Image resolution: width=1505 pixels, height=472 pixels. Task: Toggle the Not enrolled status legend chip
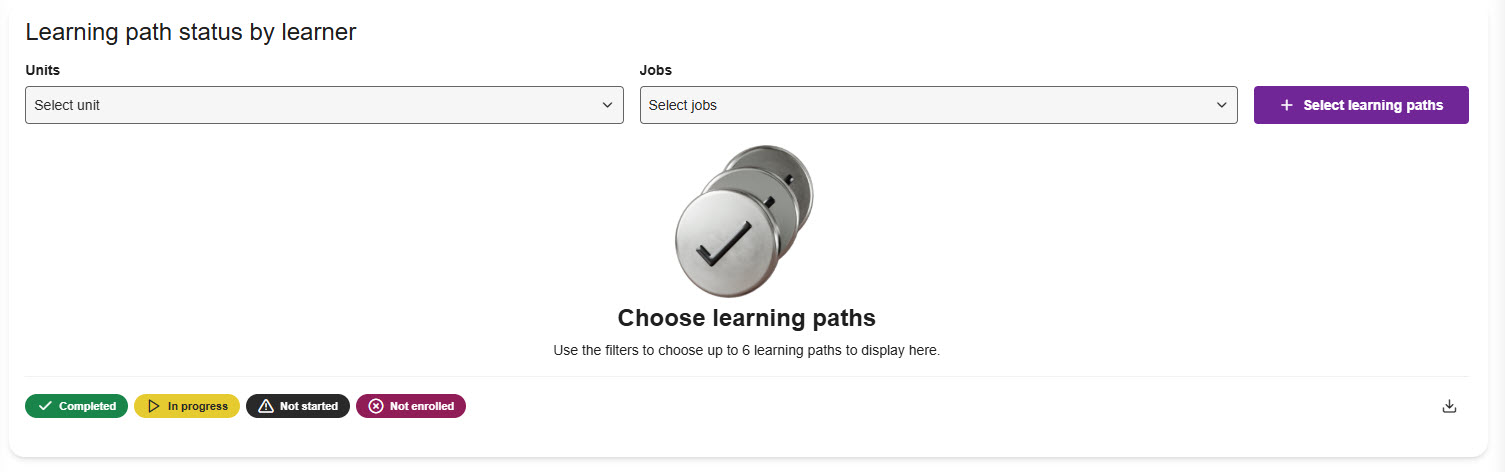(411, 406)
